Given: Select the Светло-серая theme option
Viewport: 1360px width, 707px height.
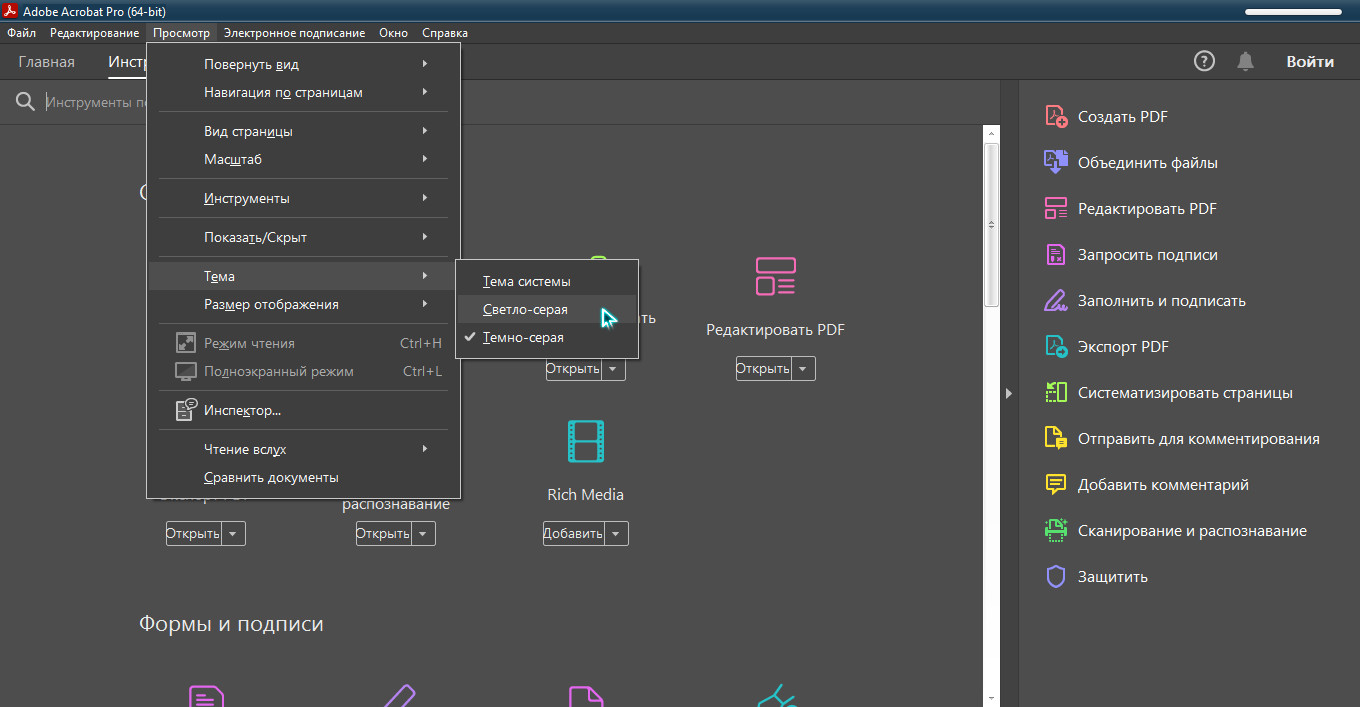Looking at the screenshot, I should coord(525,310).
